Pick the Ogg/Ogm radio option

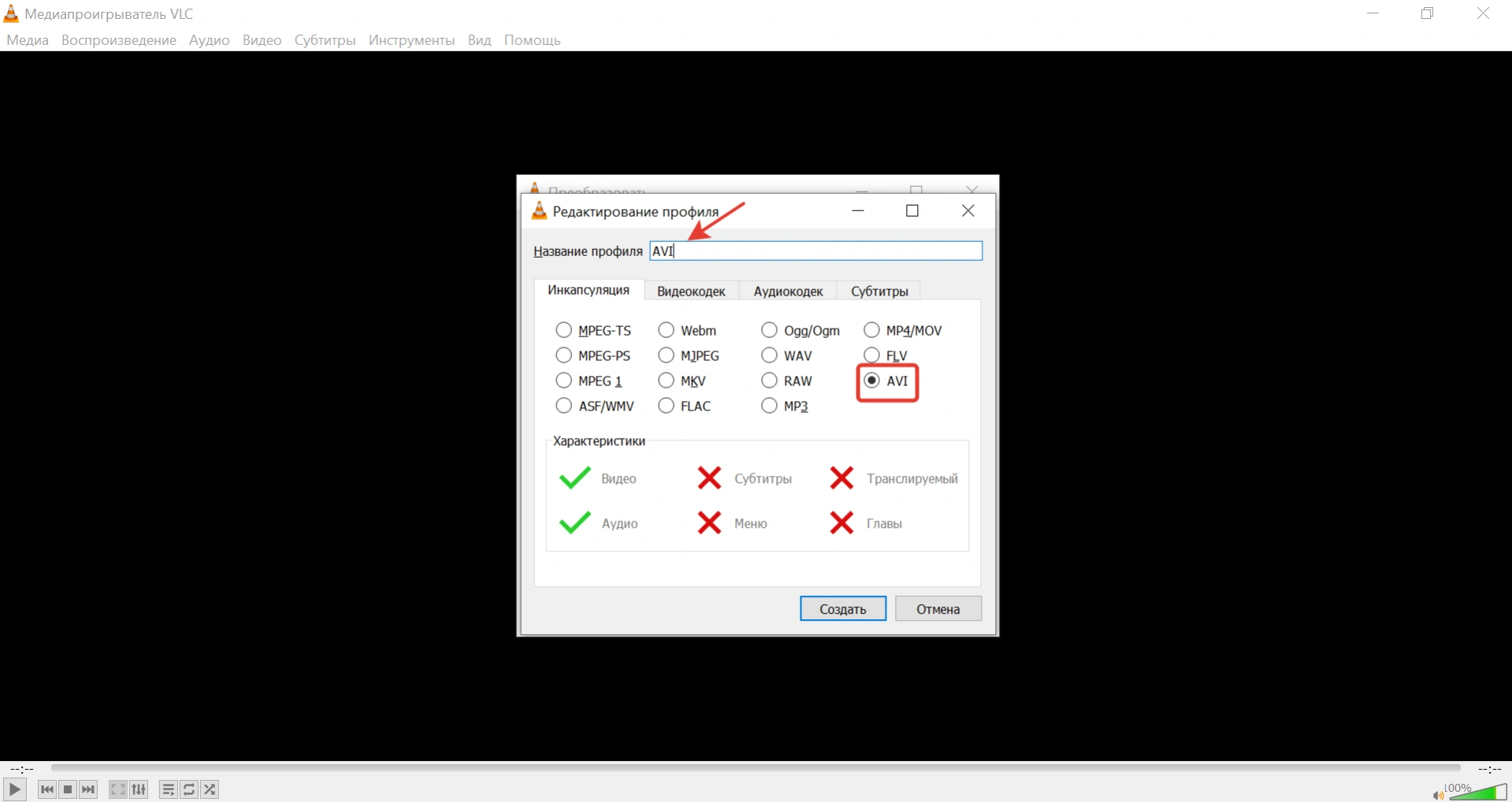pyautogui.click(x=769, y=330)
